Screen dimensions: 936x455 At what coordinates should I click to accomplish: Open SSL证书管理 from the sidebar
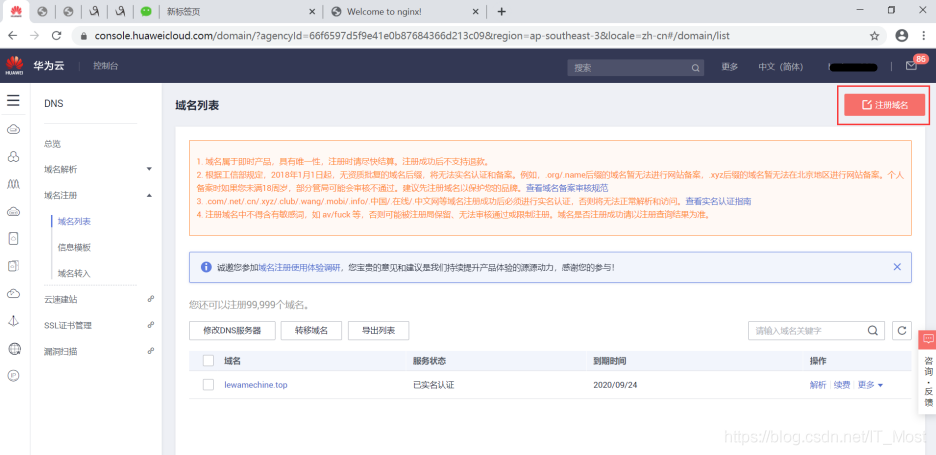(x=68, y=325)
